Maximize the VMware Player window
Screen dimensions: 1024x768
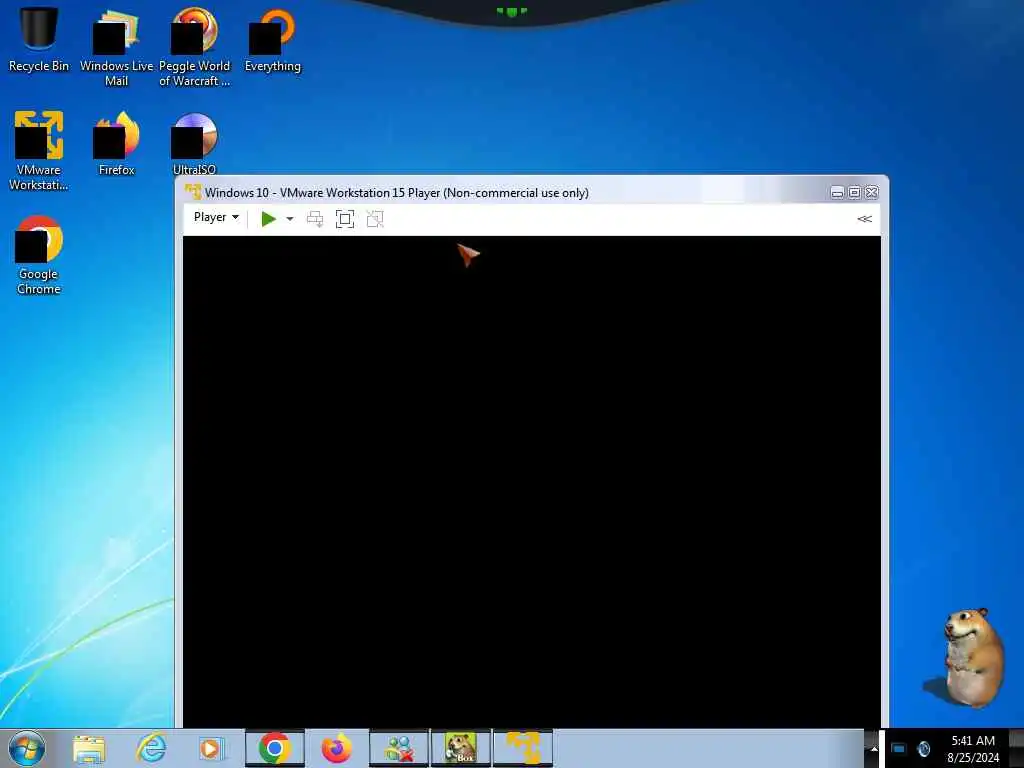(x=854, y=193)
